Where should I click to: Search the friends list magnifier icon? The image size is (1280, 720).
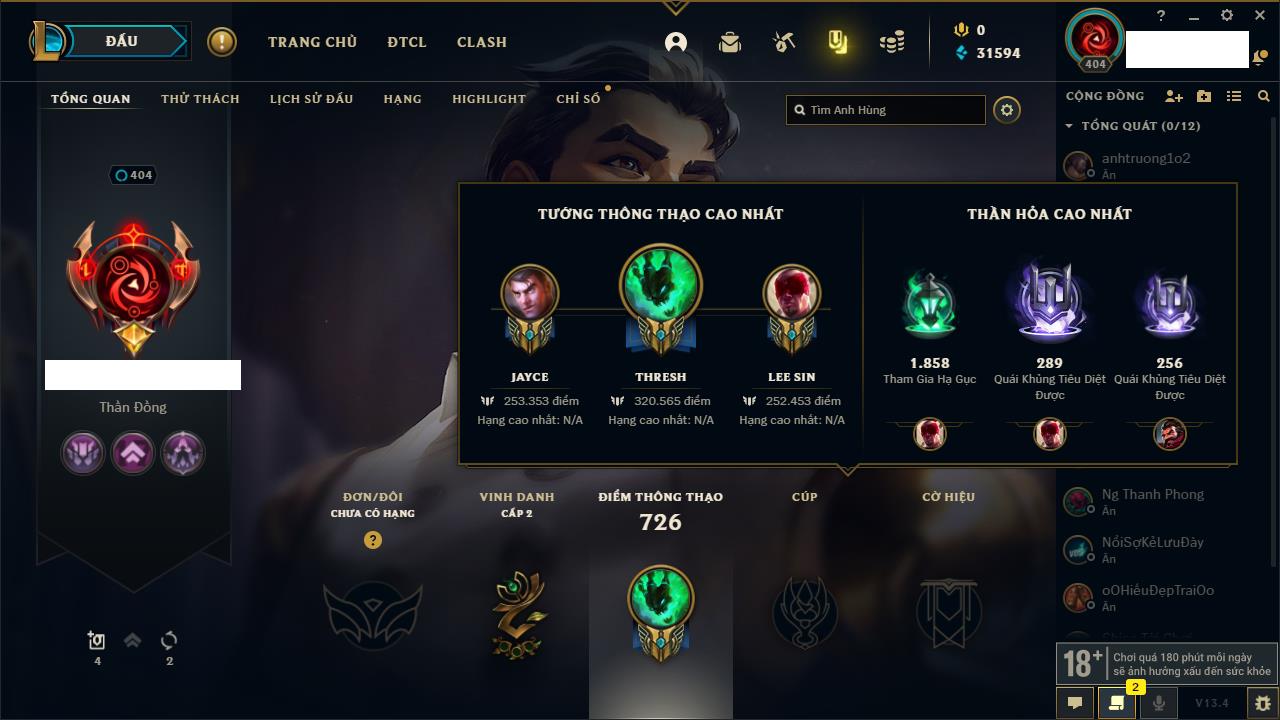tap(1264, 96)
